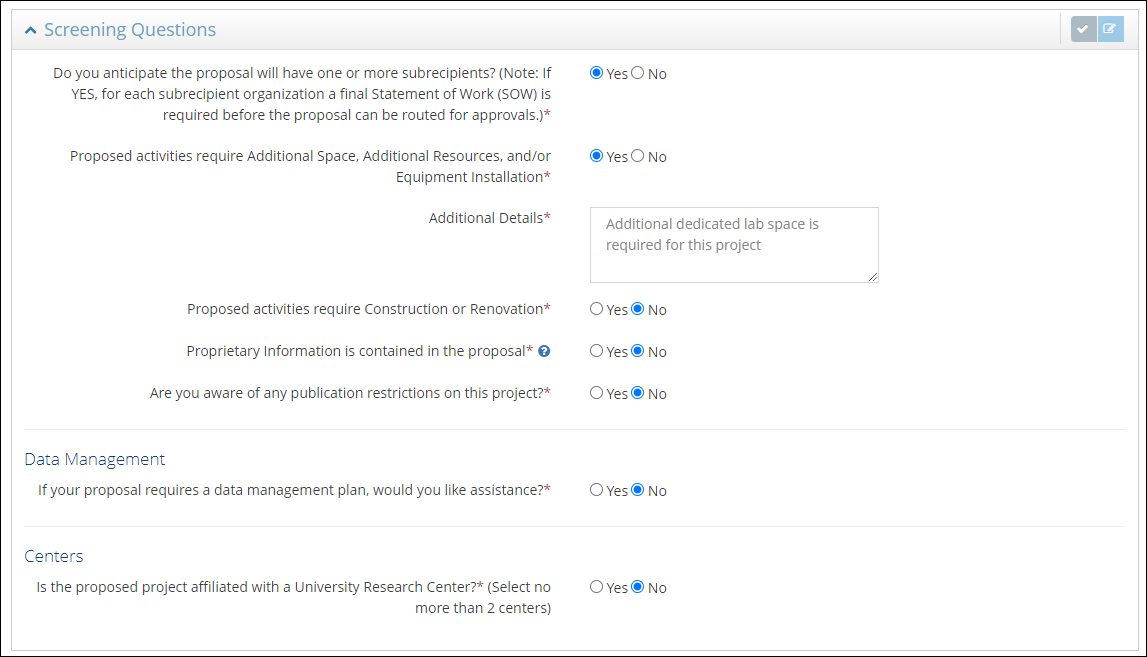This screenshot has height=657, width=1147.
Task: Select Yes for Additional Space requirement
Action: coord(597,156)
